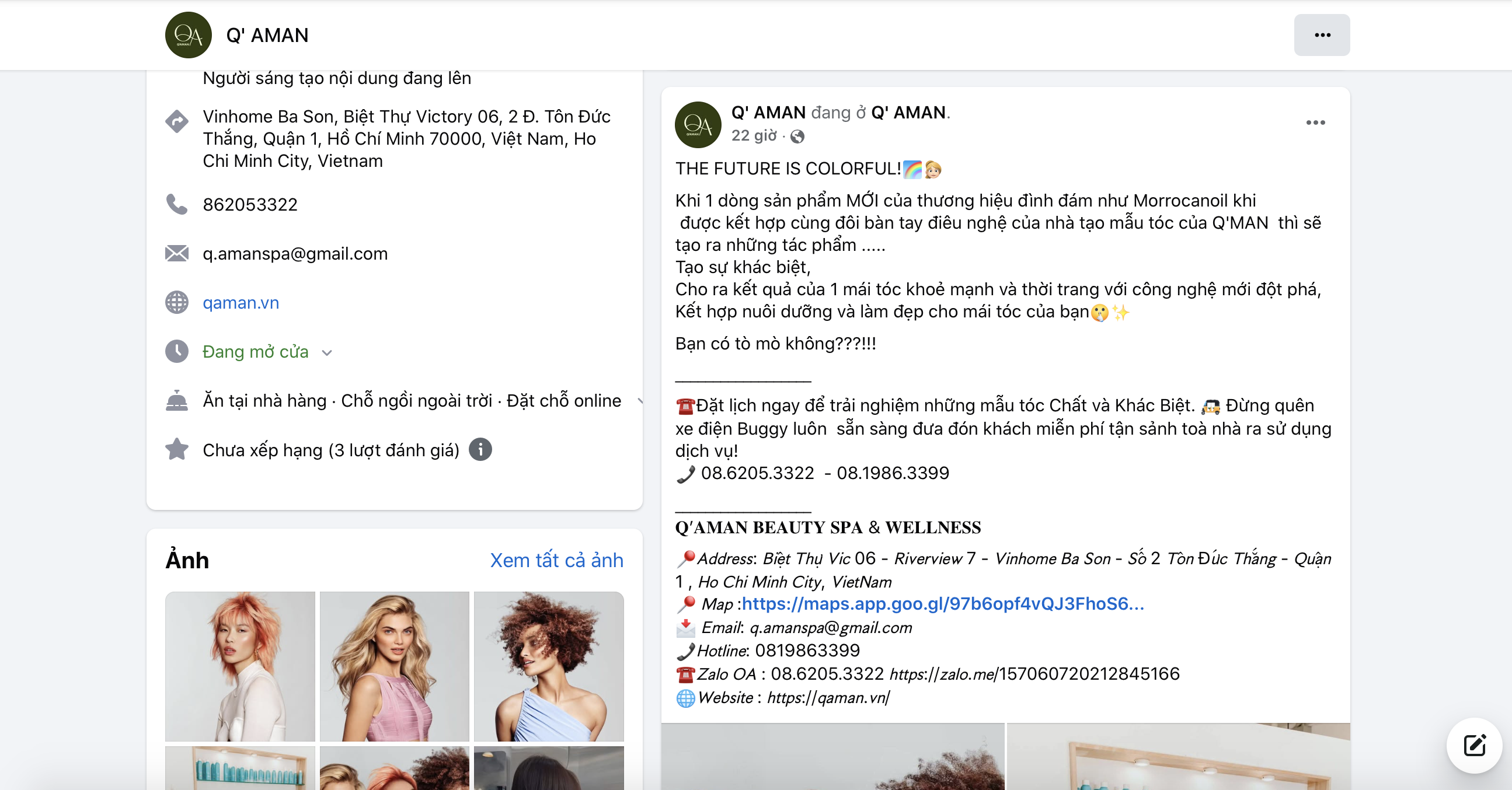Image resolution: width=1512 pixels, height=790 pixels.
Task: Open the curly-haired model photo thumbnail
Action: 548,666
